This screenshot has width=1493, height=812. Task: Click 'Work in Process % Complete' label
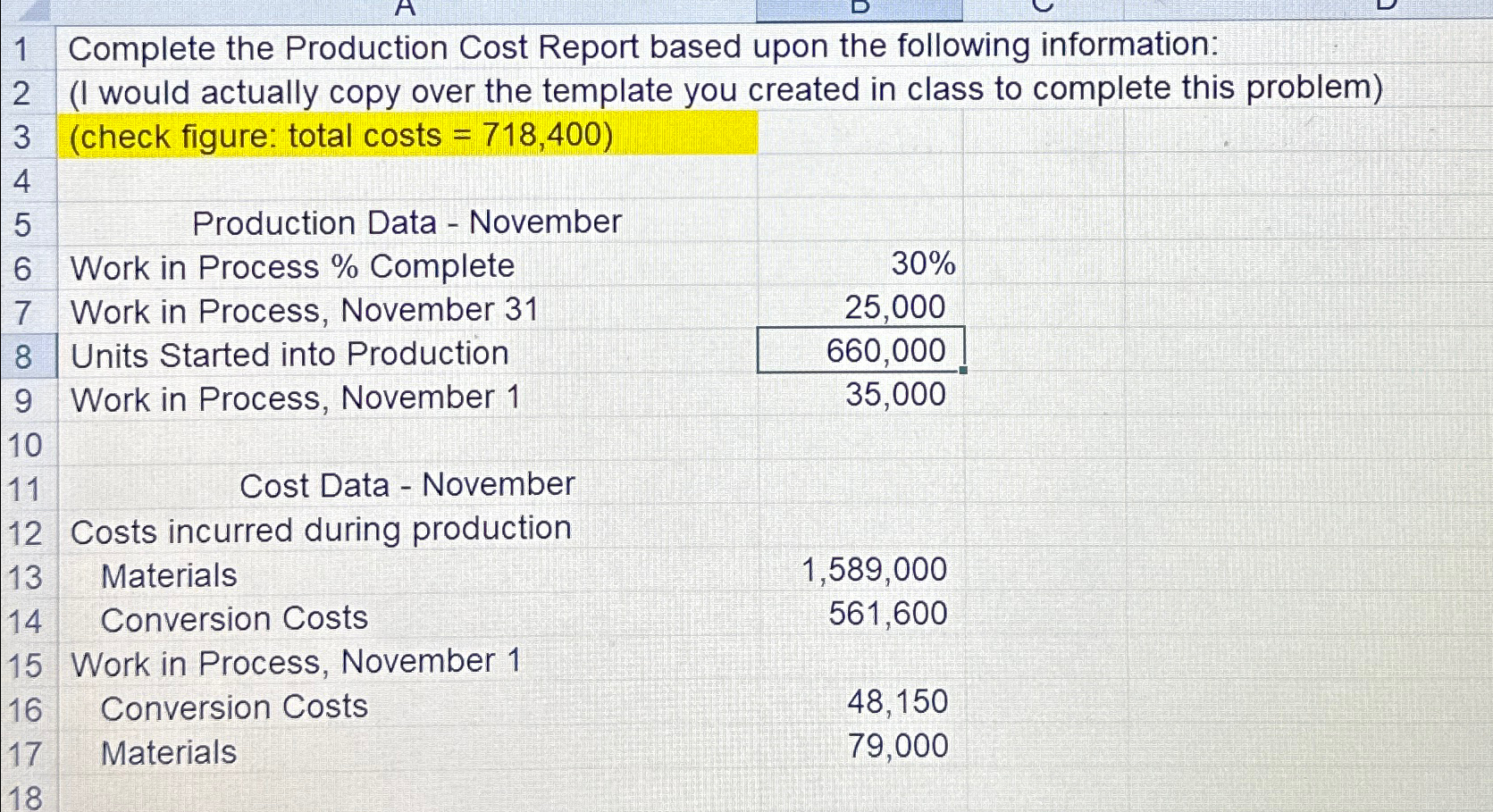[x=292, y=267]
